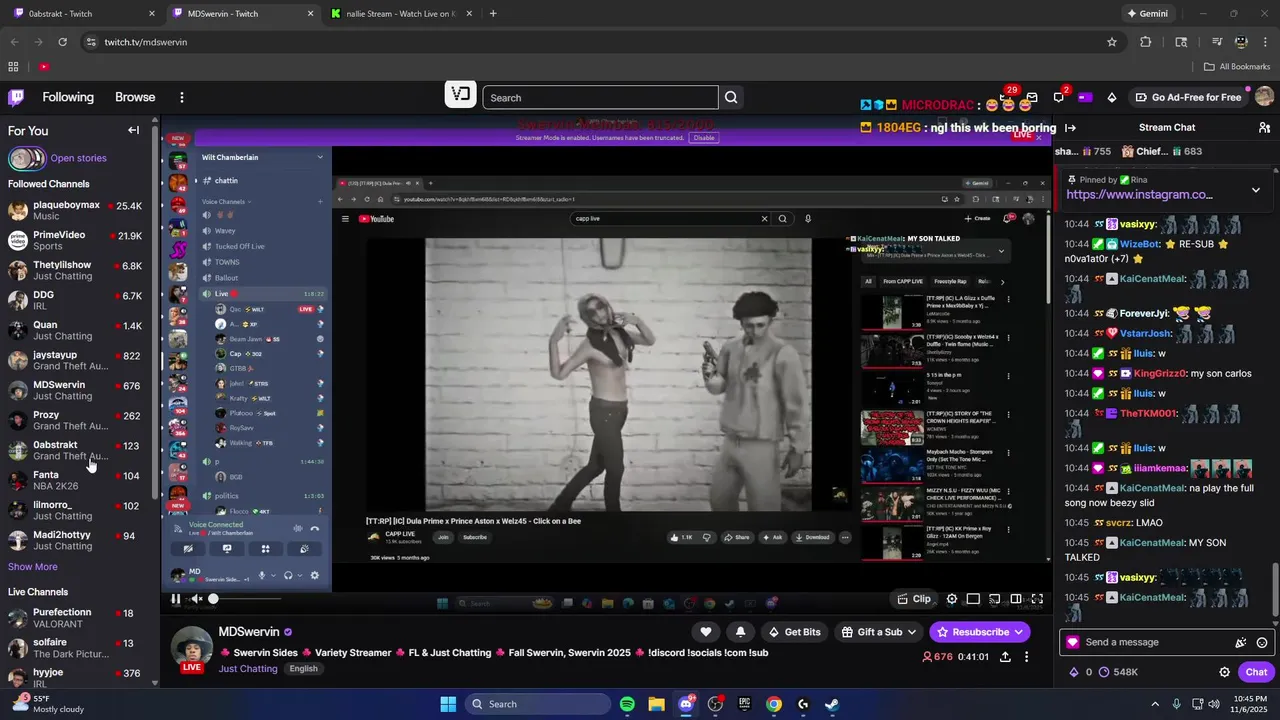
Task: Switch to nallie Stream Kick tab
Action: (x=400, y=14)
